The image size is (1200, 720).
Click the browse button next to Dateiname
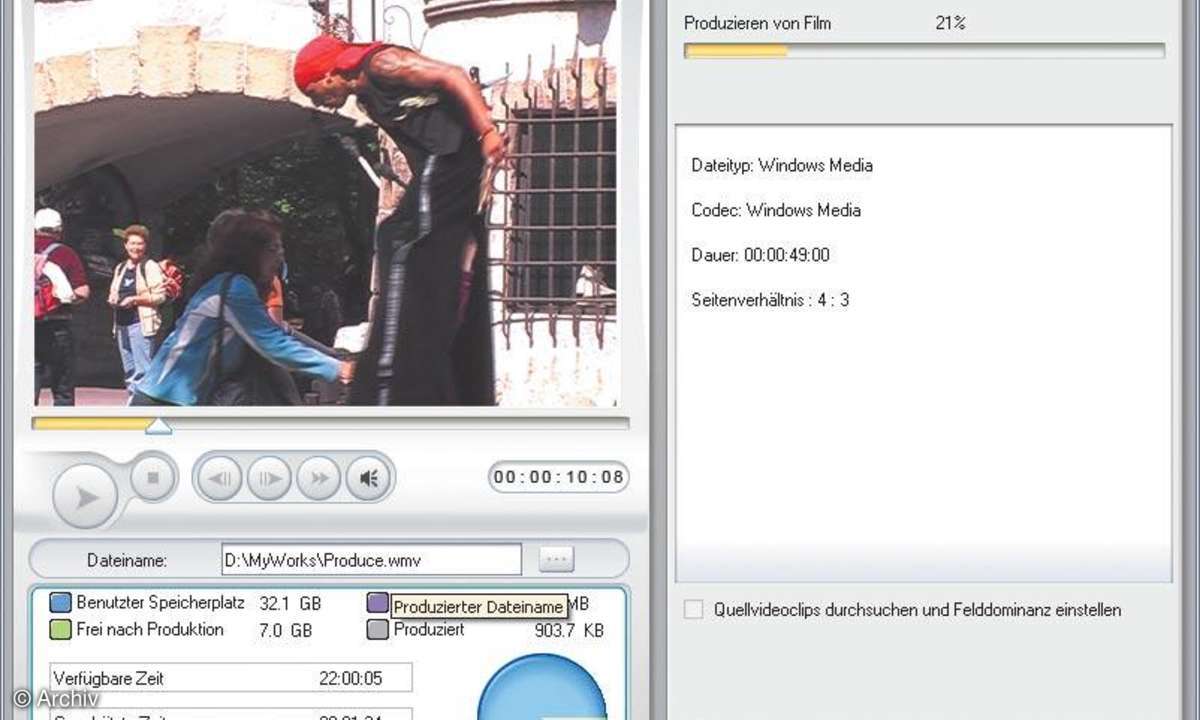click(x=556, y=559)
